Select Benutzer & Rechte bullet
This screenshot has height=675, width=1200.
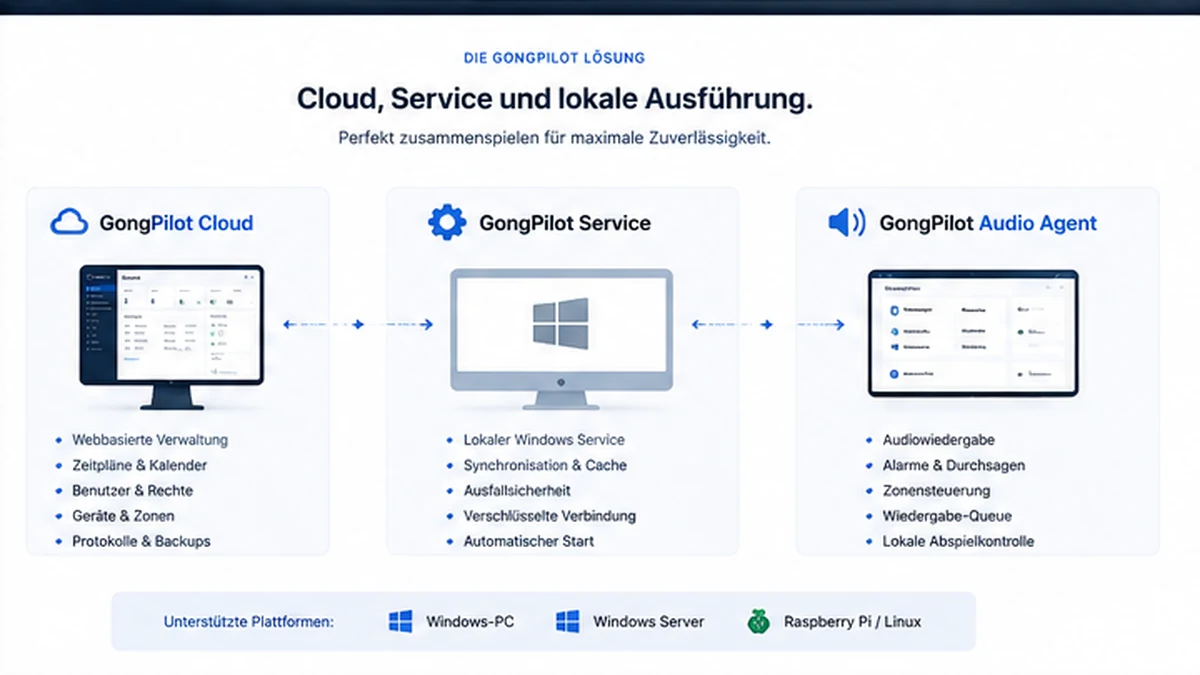[x=133, y=491]
